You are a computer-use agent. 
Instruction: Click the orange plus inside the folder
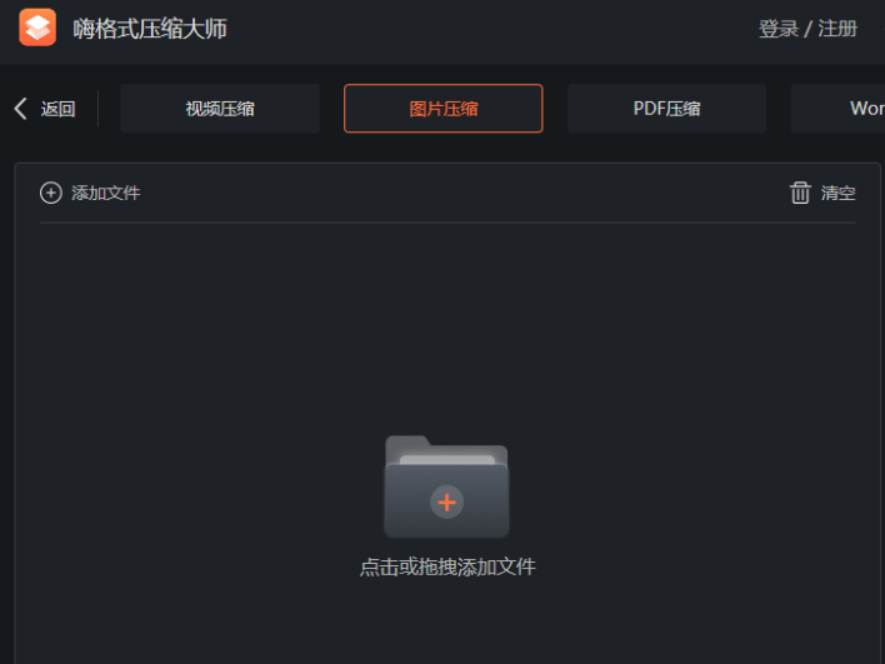click(x=446, y=502)
